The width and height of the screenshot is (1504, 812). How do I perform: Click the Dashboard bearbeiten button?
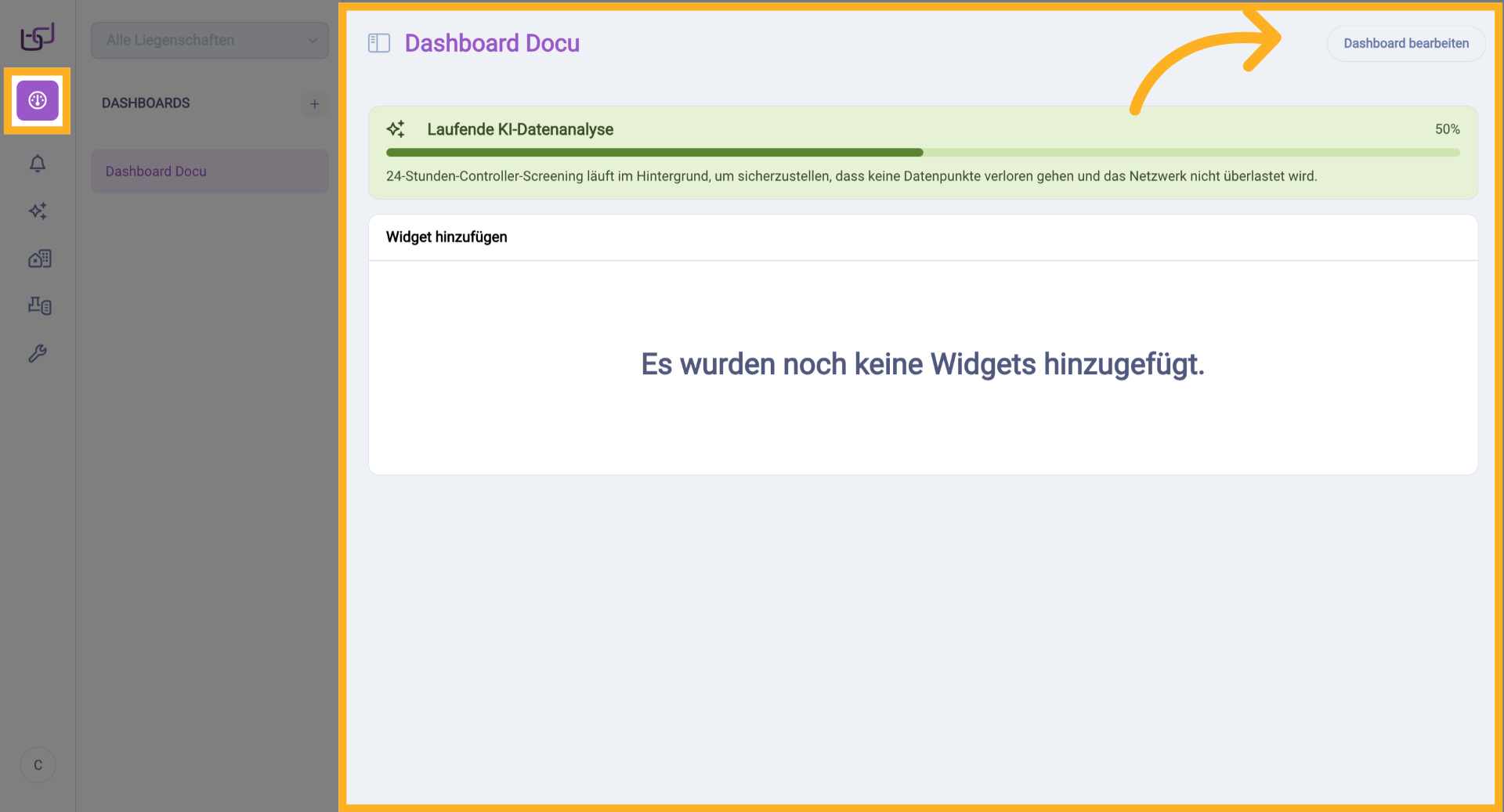(x=1406, y=43)
